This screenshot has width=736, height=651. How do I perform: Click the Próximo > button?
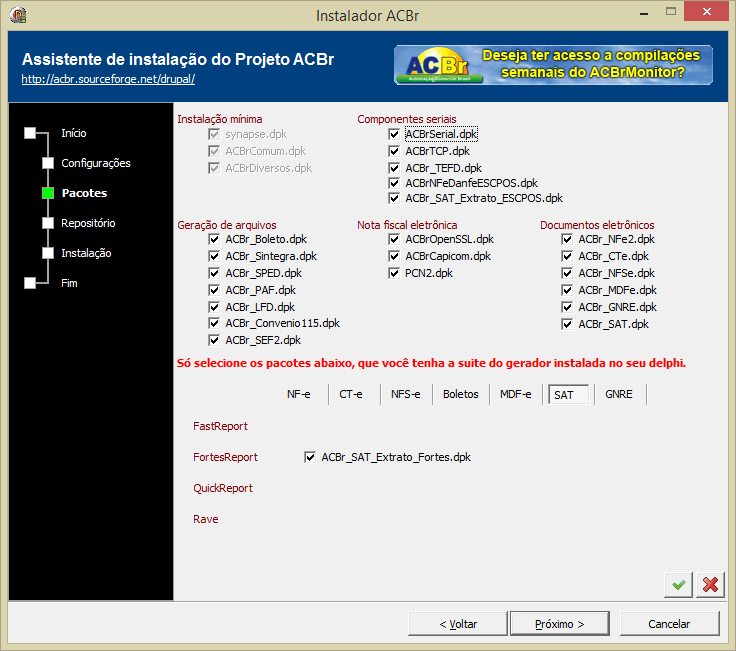pyautogui.click(x=560, y=624)
